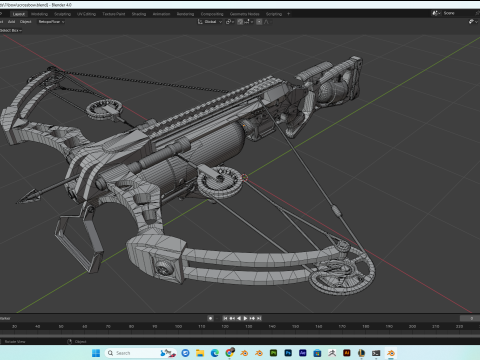Open ZBrush from the taskbar
Viewport: 480px width, 360px height.
(x=332, y=353)
